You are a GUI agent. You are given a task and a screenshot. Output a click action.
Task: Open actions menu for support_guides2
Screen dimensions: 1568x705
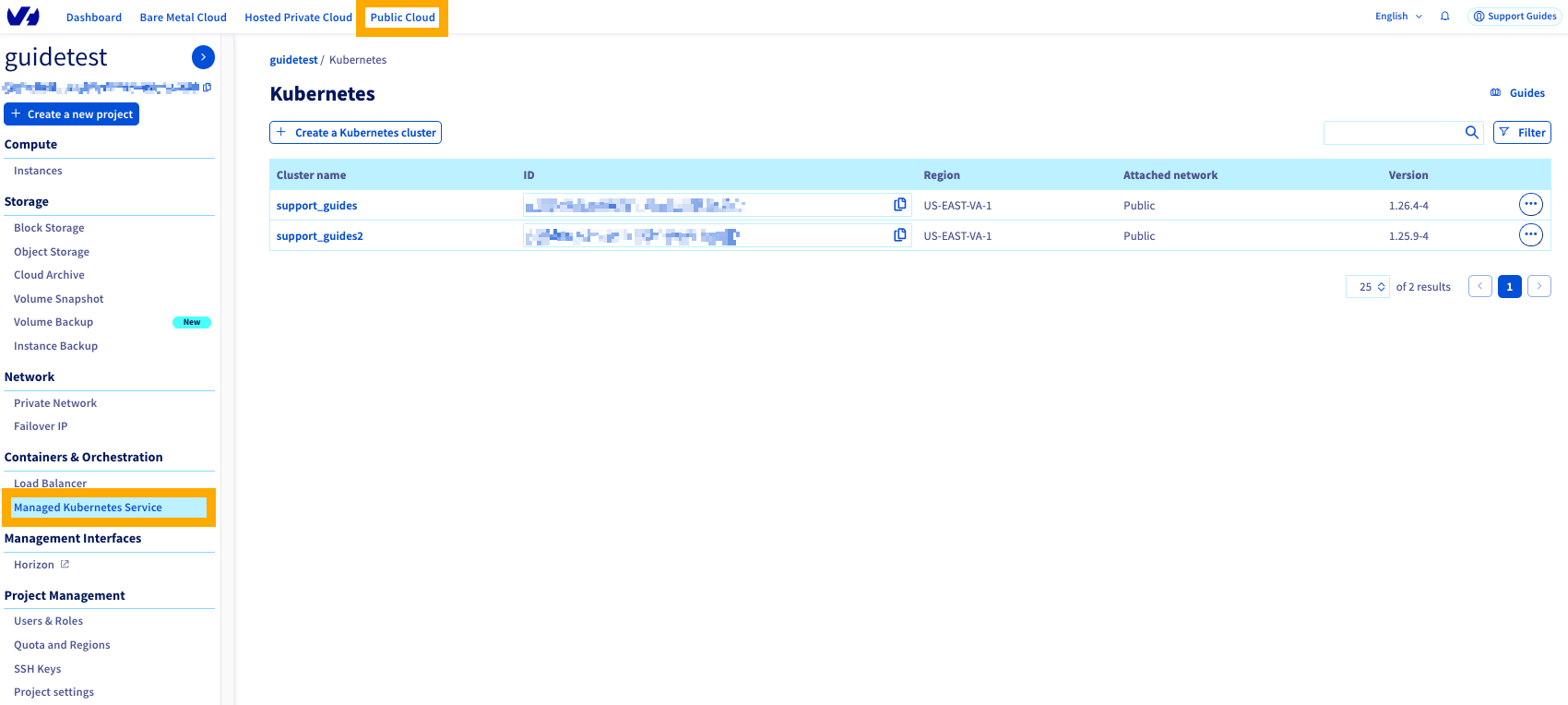pyautogui.click(x=1530, y=235)
